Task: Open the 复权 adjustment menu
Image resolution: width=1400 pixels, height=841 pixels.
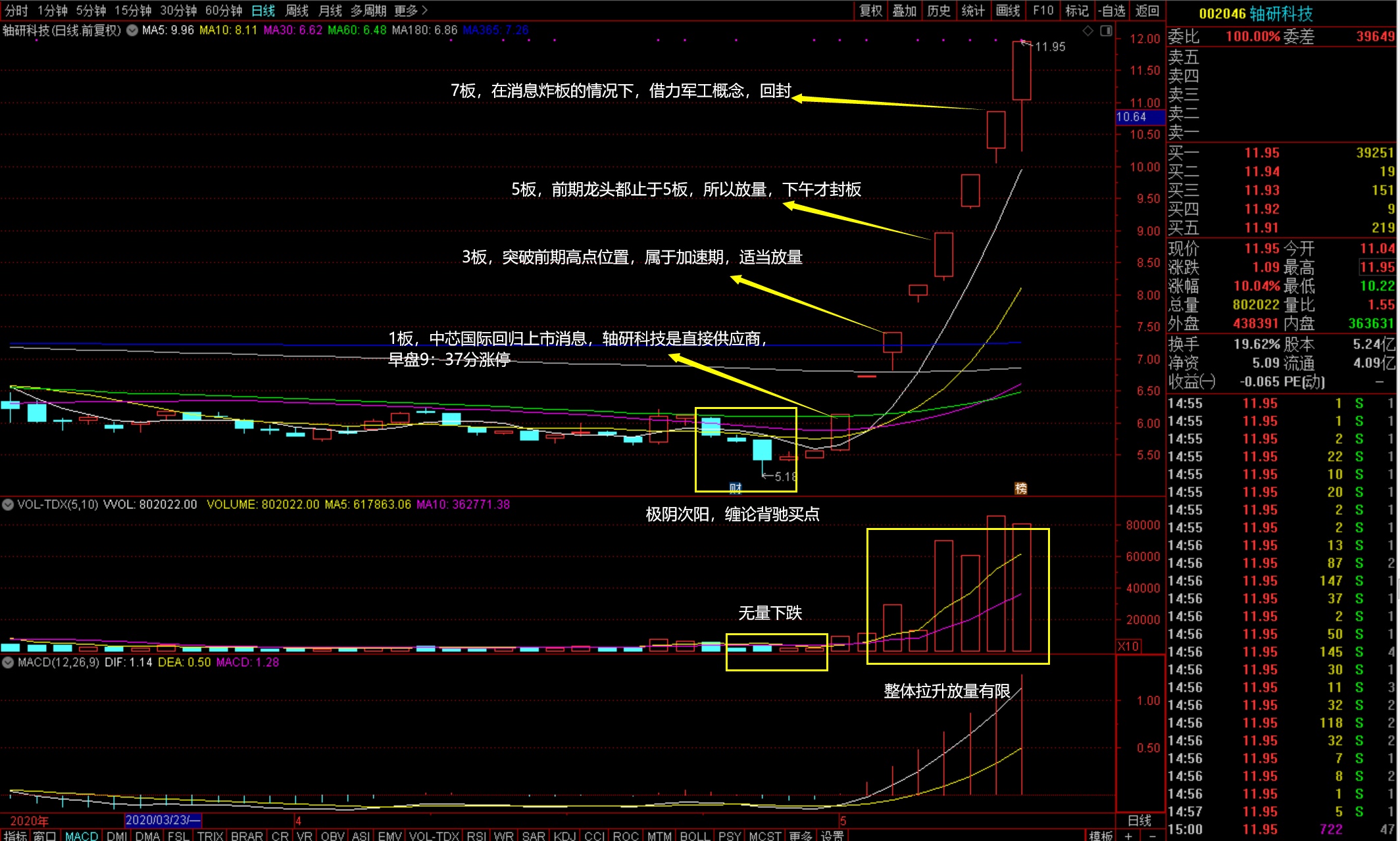Action: [x=870, y=11]
